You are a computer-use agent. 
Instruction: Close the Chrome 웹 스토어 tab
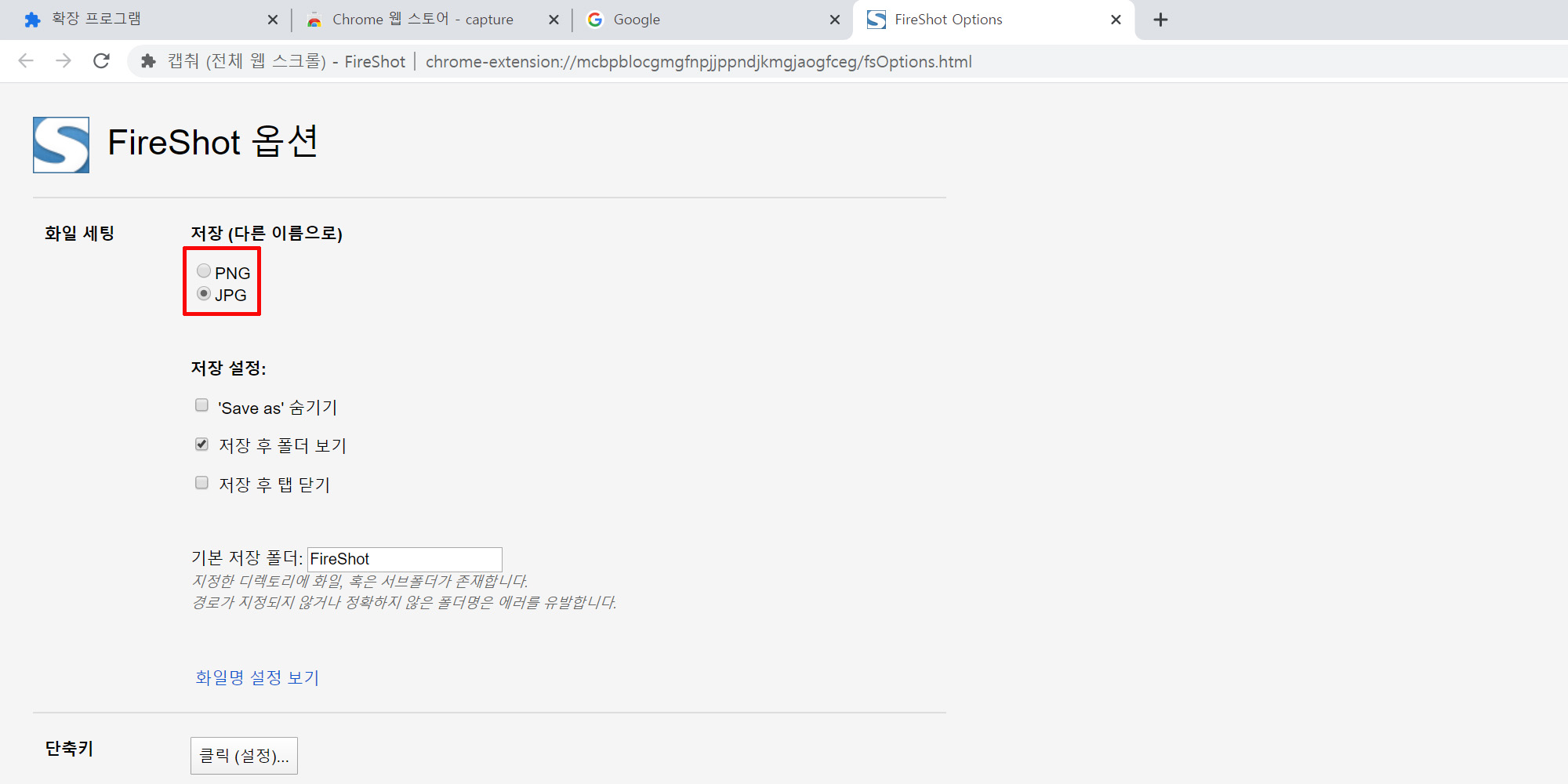(554, 20)
